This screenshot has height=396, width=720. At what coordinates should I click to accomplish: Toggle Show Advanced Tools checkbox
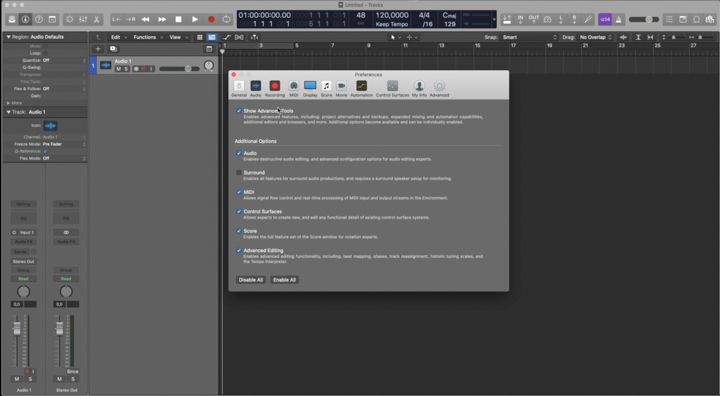239,111
